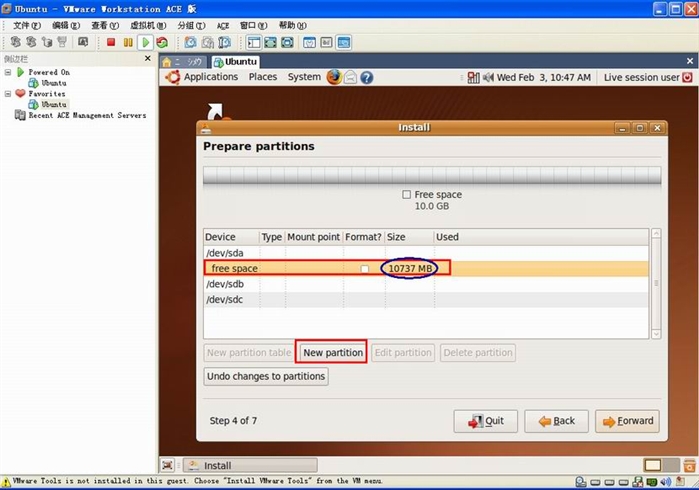Close the sidebar panel with X
Screen dimensions: 699x490
[x=148, y=58]
